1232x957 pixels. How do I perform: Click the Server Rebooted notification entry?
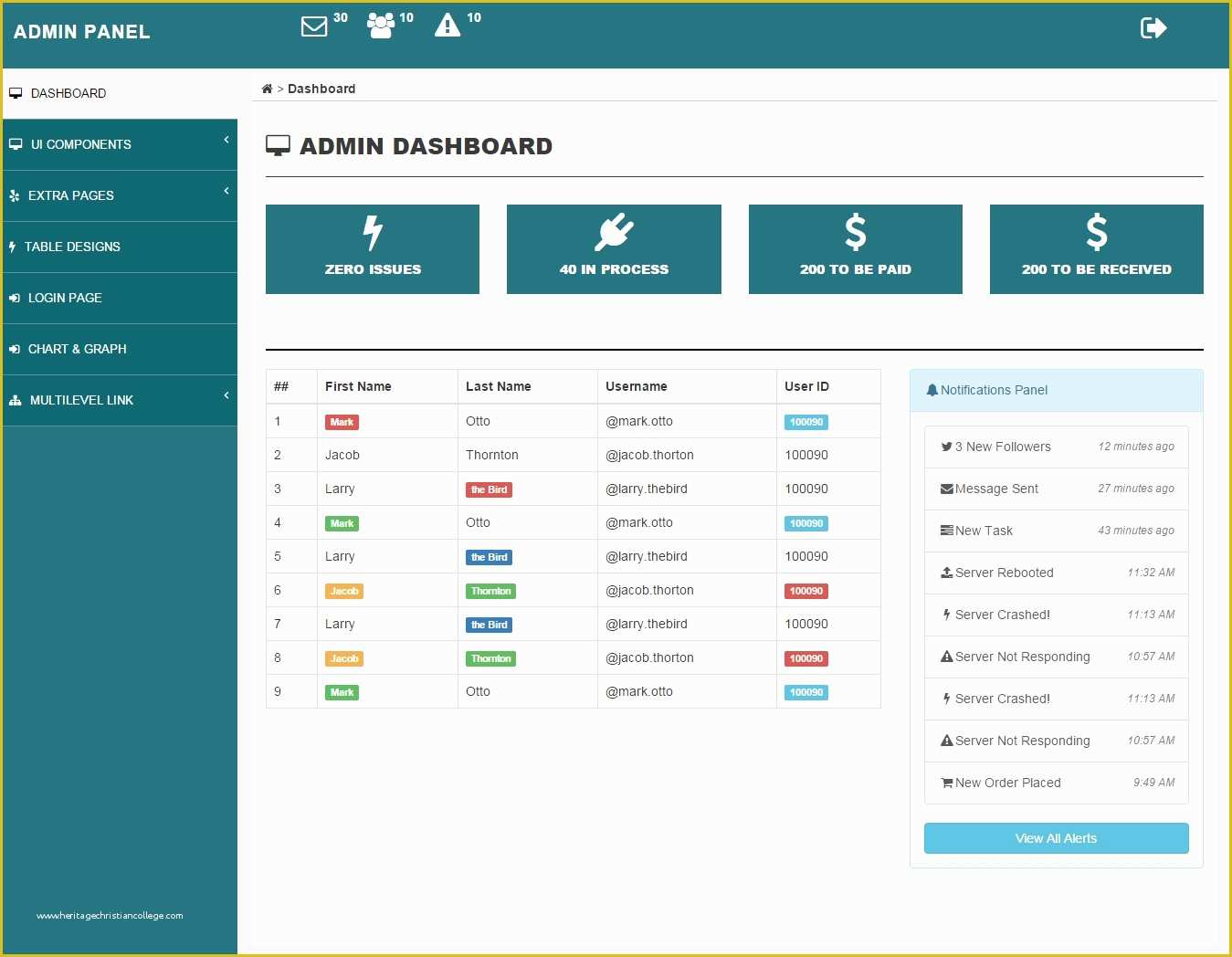(x=1056, y=573)
